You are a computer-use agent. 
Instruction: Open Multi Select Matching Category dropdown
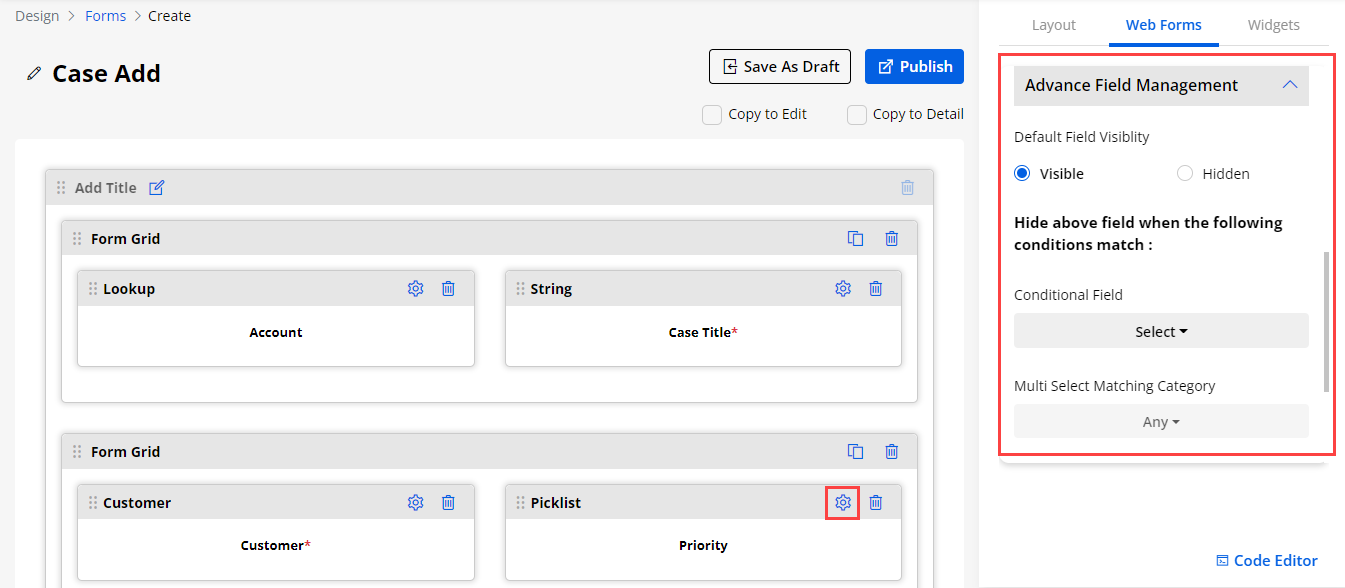click(1160, 422)
